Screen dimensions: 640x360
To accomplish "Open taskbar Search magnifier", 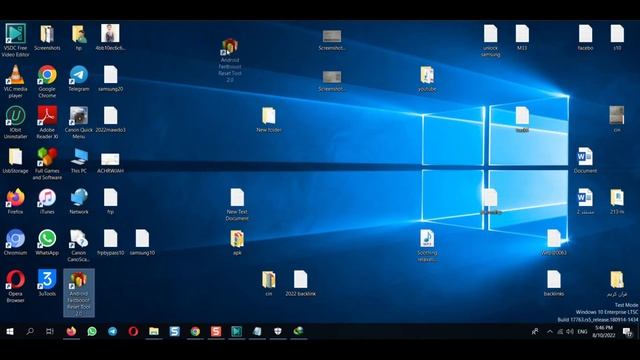I will [x=30, y=331].
